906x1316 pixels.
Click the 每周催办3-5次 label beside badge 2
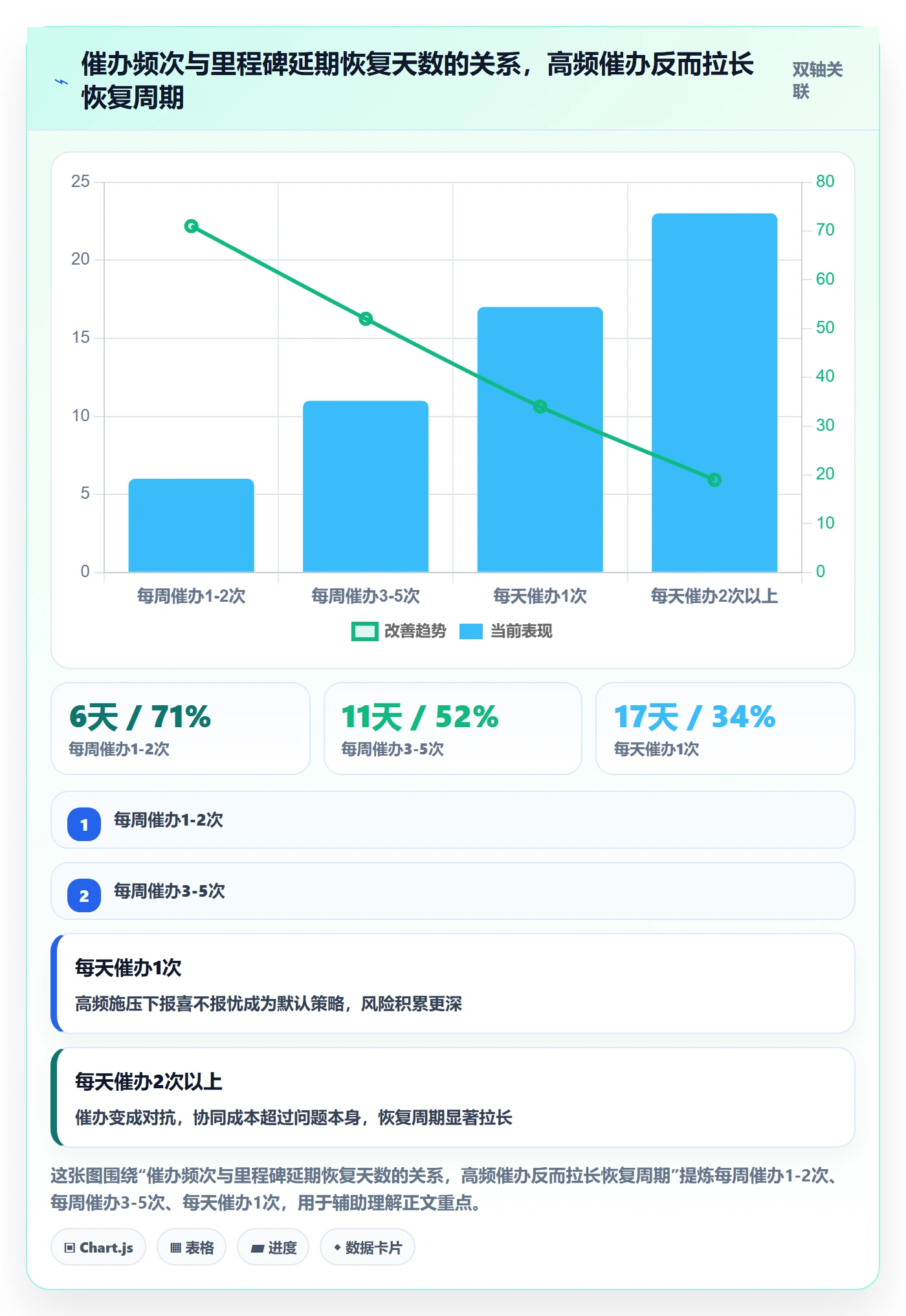pos(170,891)
